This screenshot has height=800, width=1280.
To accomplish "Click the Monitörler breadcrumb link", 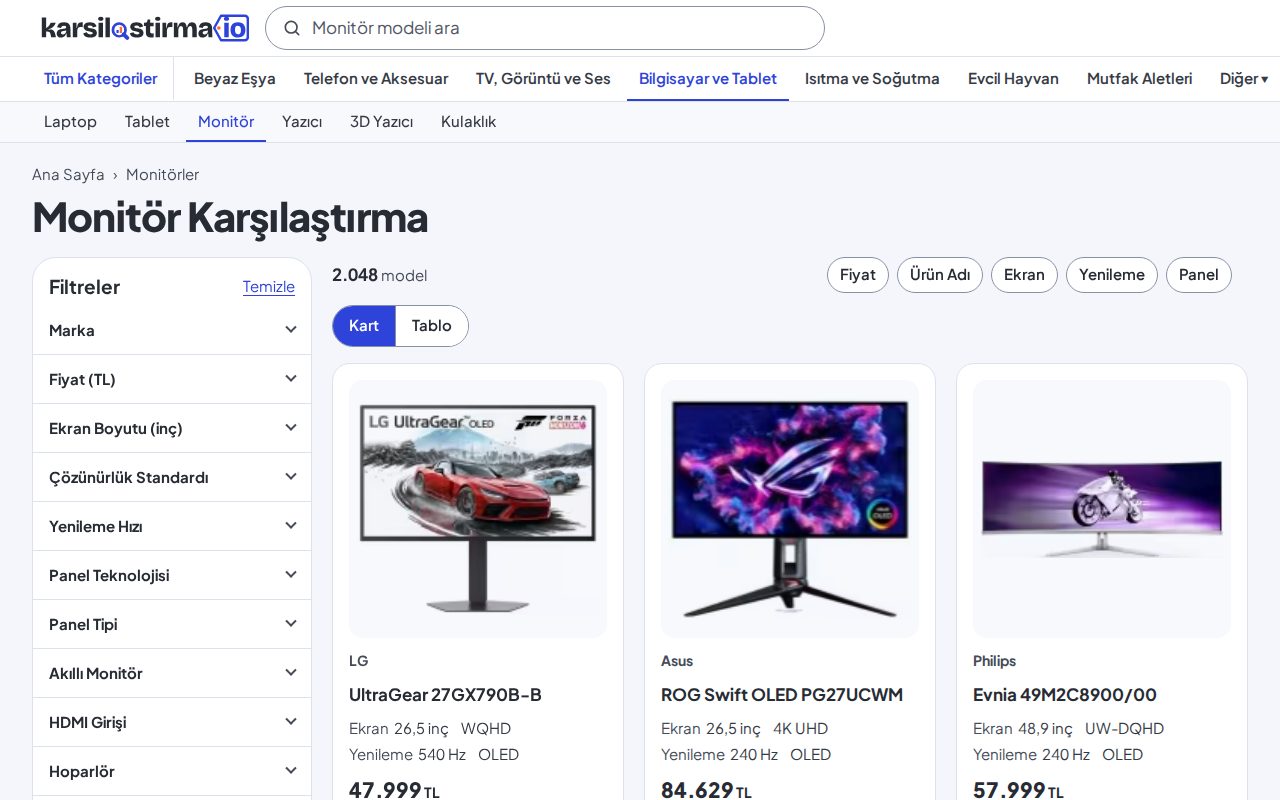I will click(162, 175).
